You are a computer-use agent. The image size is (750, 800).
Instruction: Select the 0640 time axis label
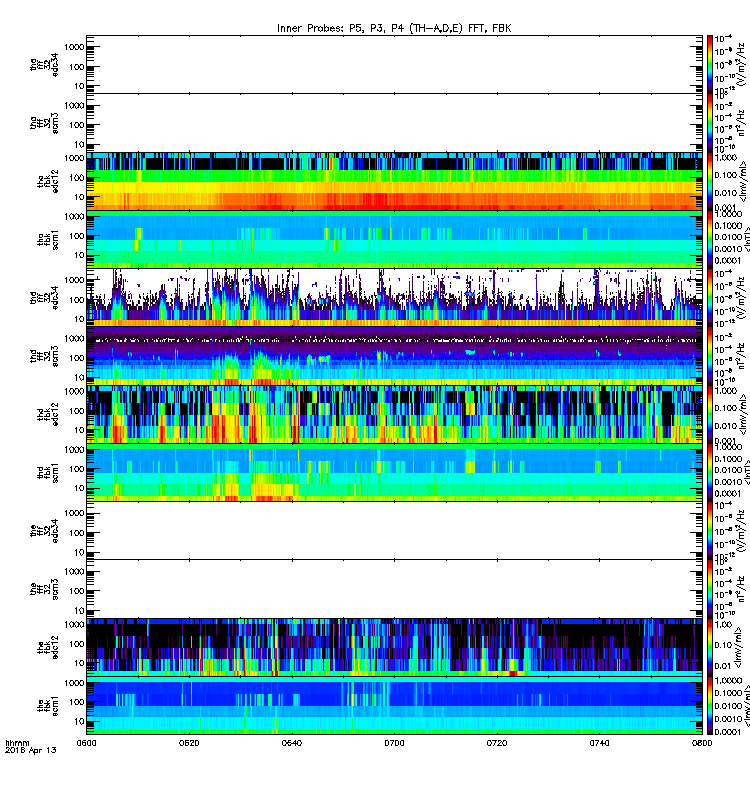291,742
